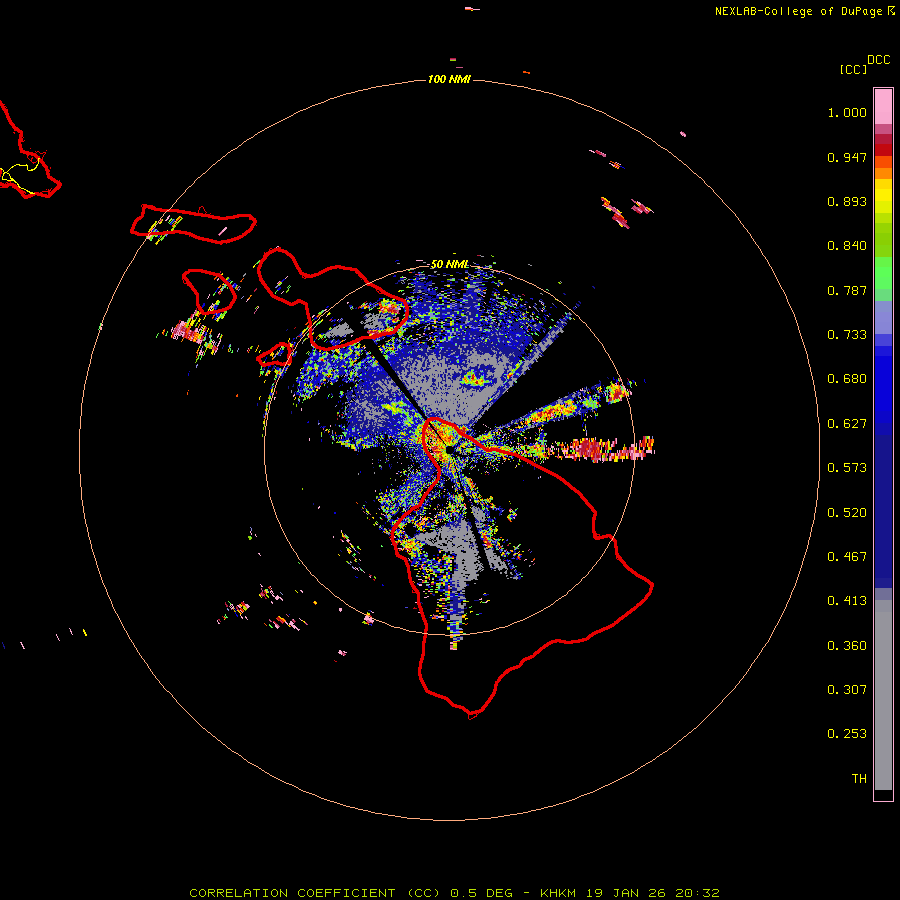The image size is (900, 900).
Task: Click the 50 NMI range ring label
Action: pyautogui.click(x=449, y=264)
